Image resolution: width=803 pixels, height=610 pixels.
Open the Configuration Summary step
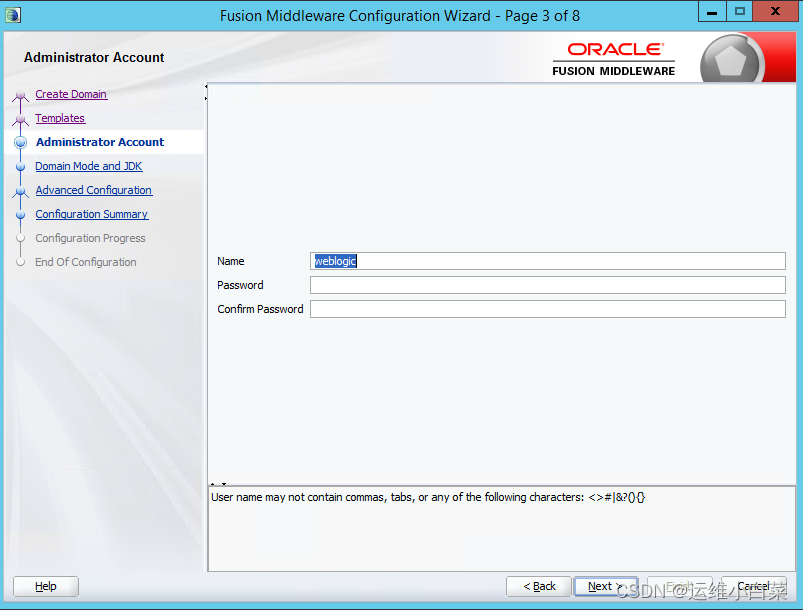point(92,214)
